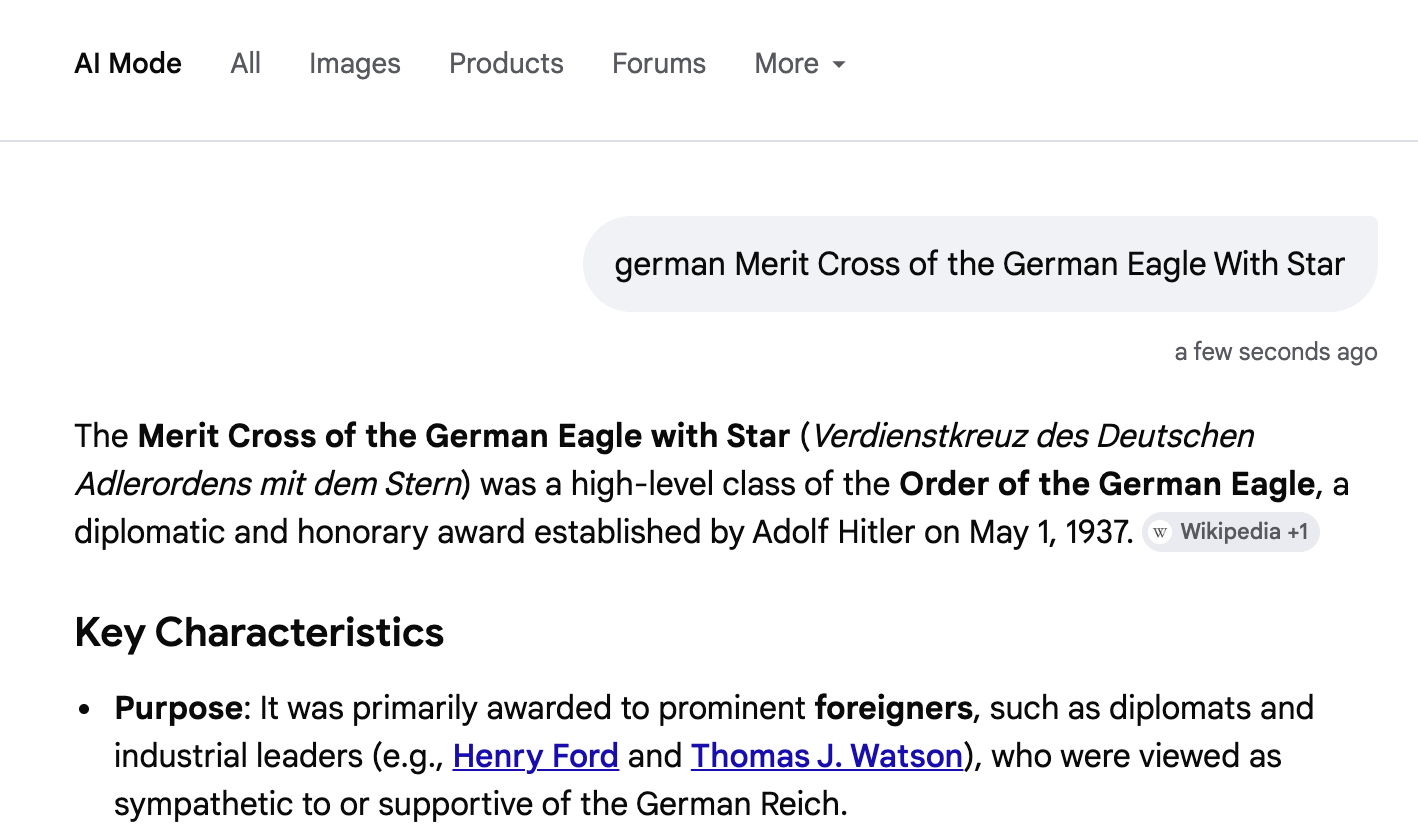The image size is (1418, 838).
Task: Switch to the Forums tab
Action: 659,64
